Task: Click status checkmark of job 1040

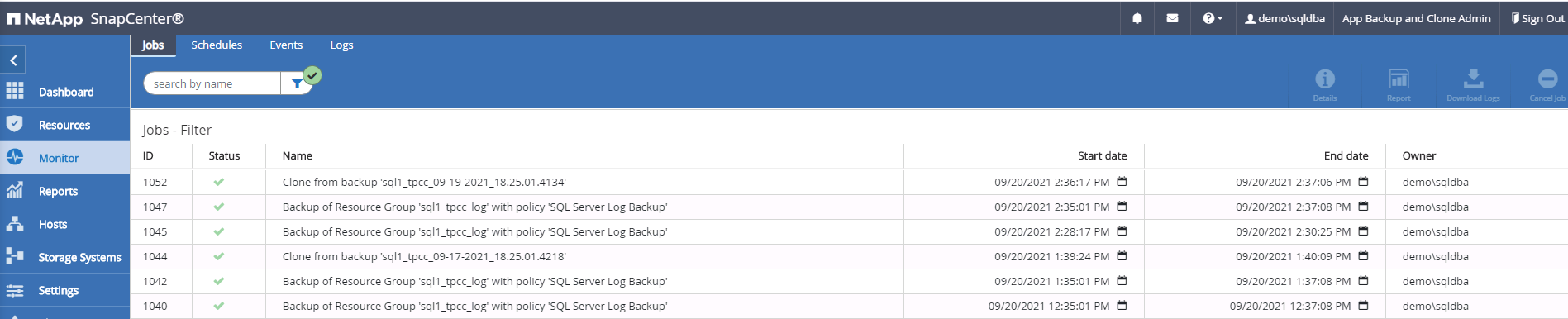Action: pos(219,306)
